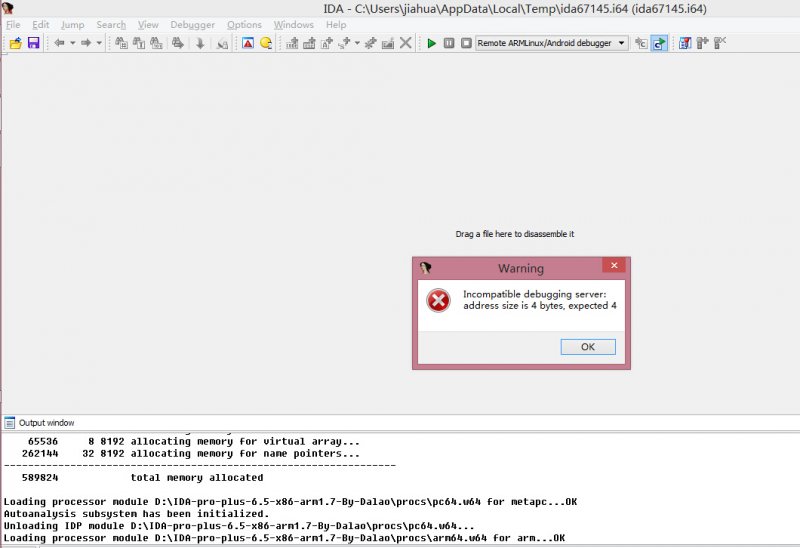This screenshot has width=800, height=548.
Task: Click the yellow circle toolbar icon
Action: (266, 43)
